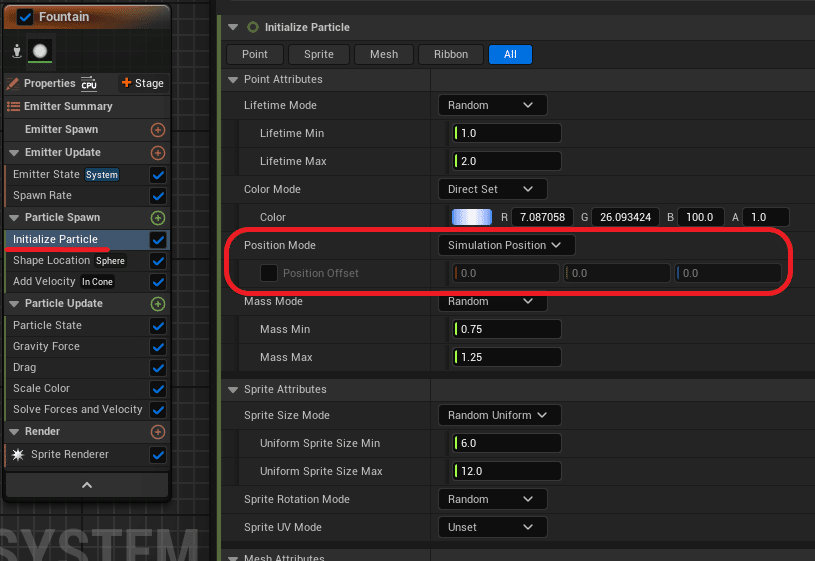This screenshot has height=561, width=815.
Task: Open the Lifetime Mode dropdown
Action: tap(492, 105)
